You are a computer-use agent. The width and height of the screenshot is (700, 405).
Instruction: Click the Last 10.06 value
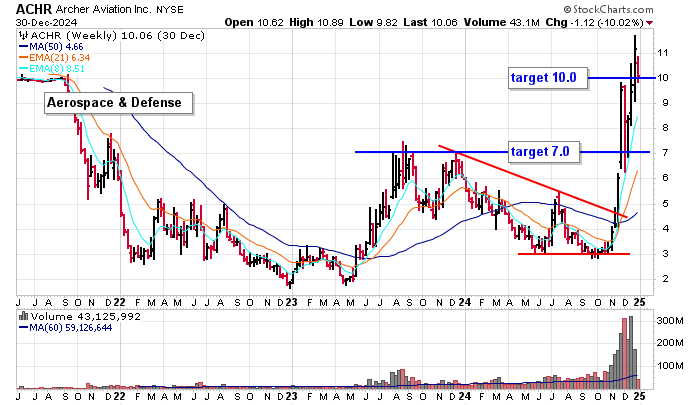tap(430, 22)
